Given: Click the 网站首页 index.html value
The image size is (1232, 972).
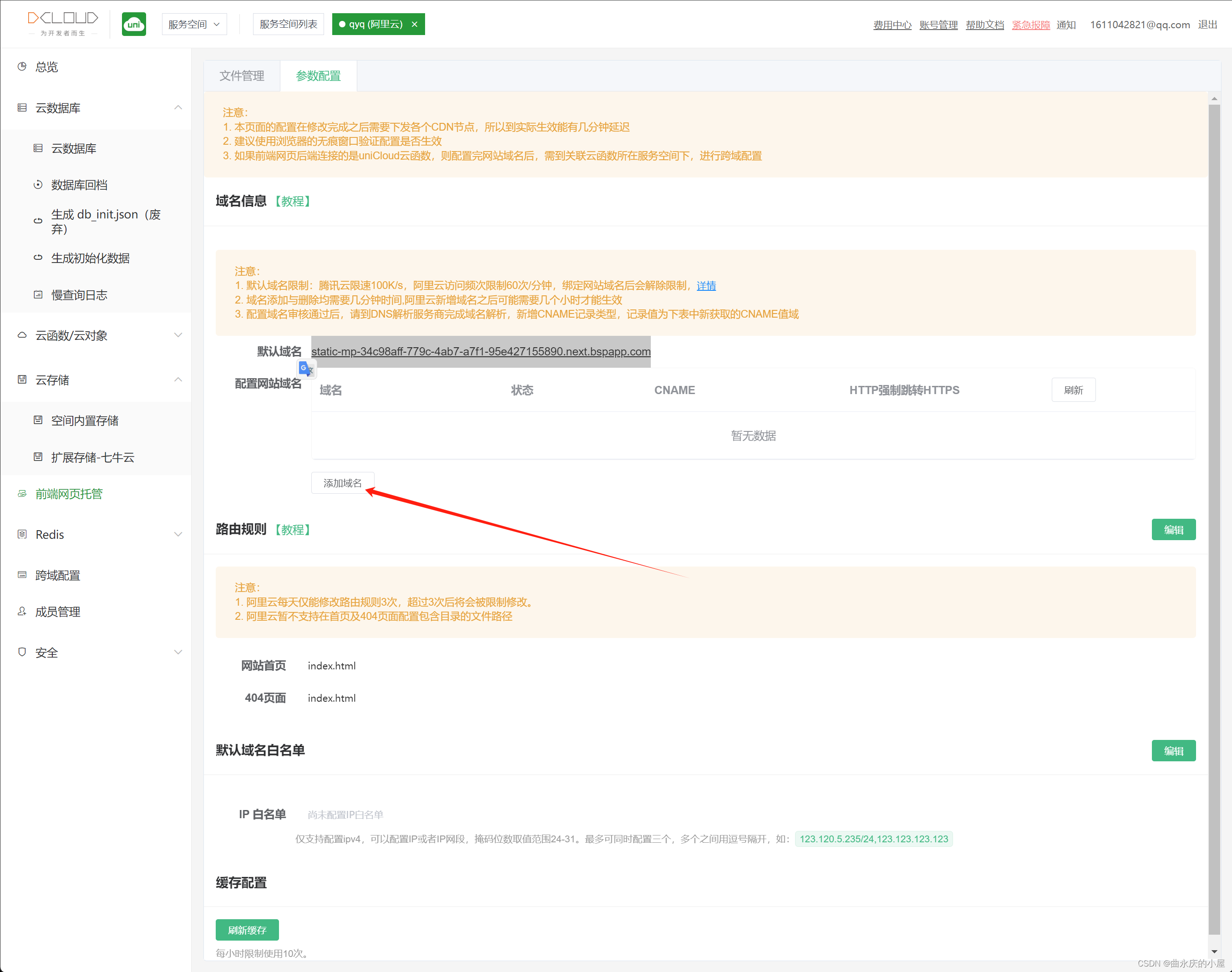Looking at the screenshot, I should pos(332,666).
